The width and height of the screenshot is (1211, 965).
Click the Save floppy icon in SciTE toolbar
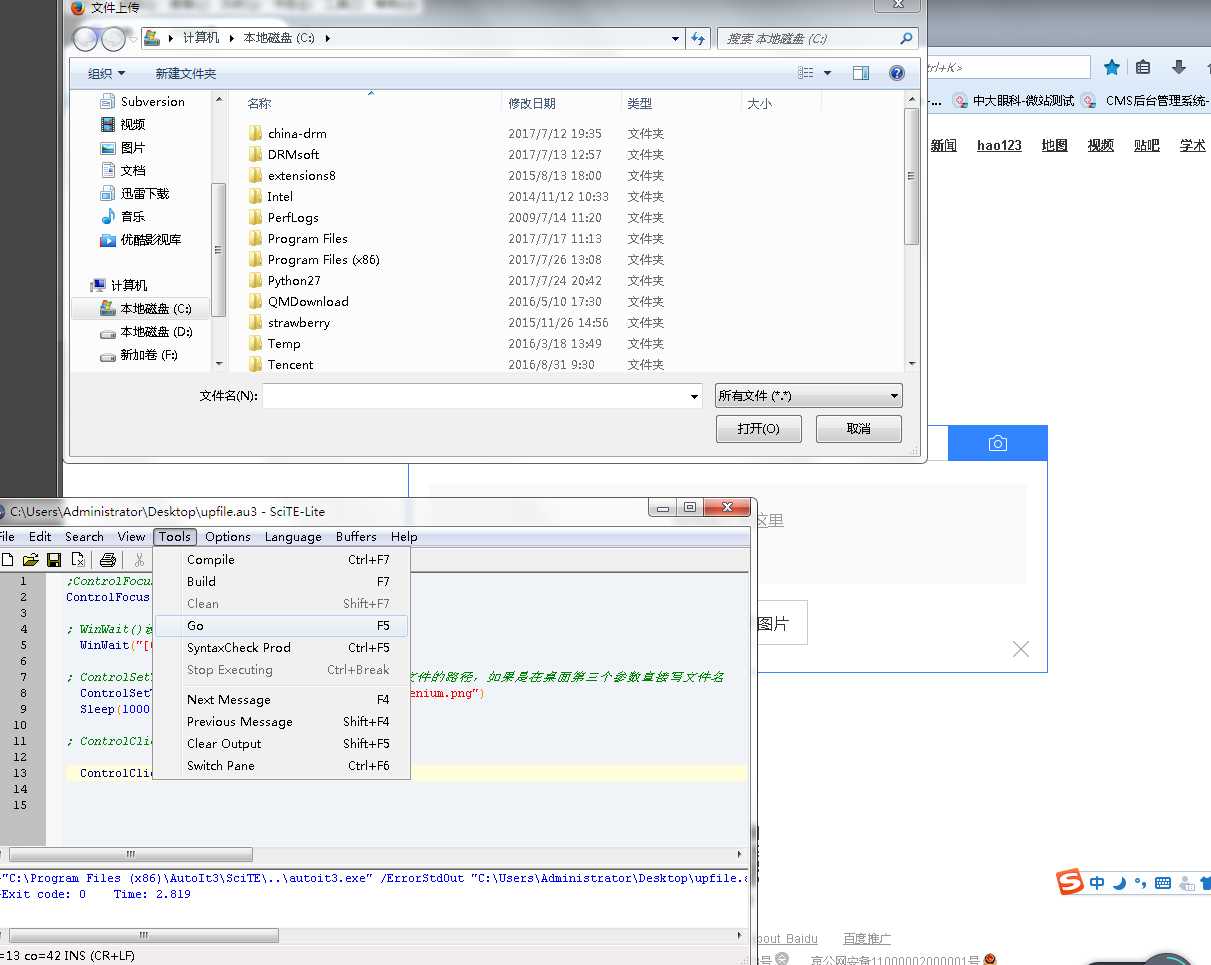pyautogui.click(x=54, y=560)
